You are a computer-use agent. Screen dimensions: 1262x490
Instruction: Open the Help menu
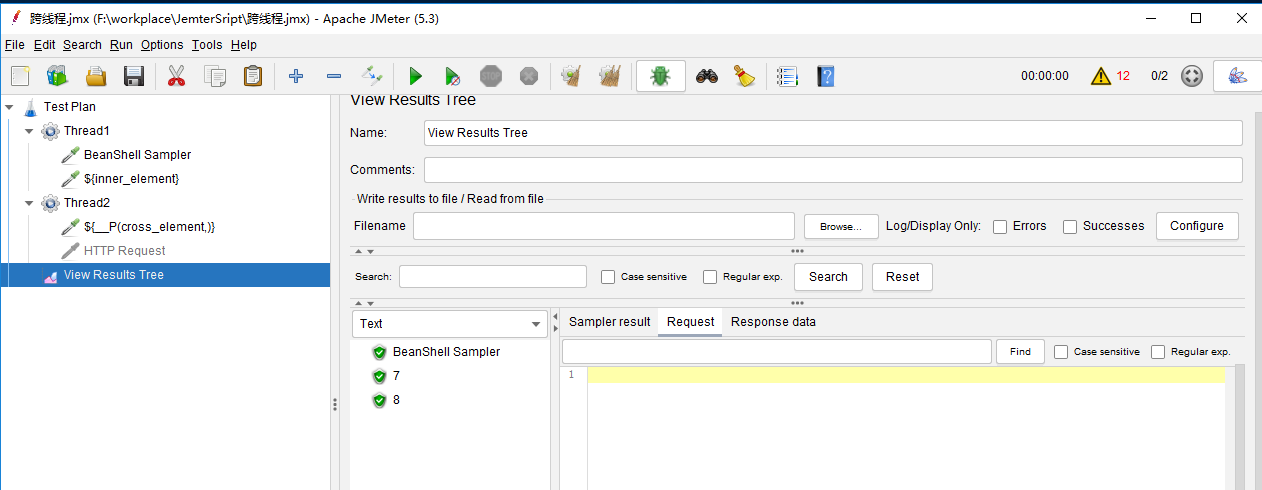243,45
